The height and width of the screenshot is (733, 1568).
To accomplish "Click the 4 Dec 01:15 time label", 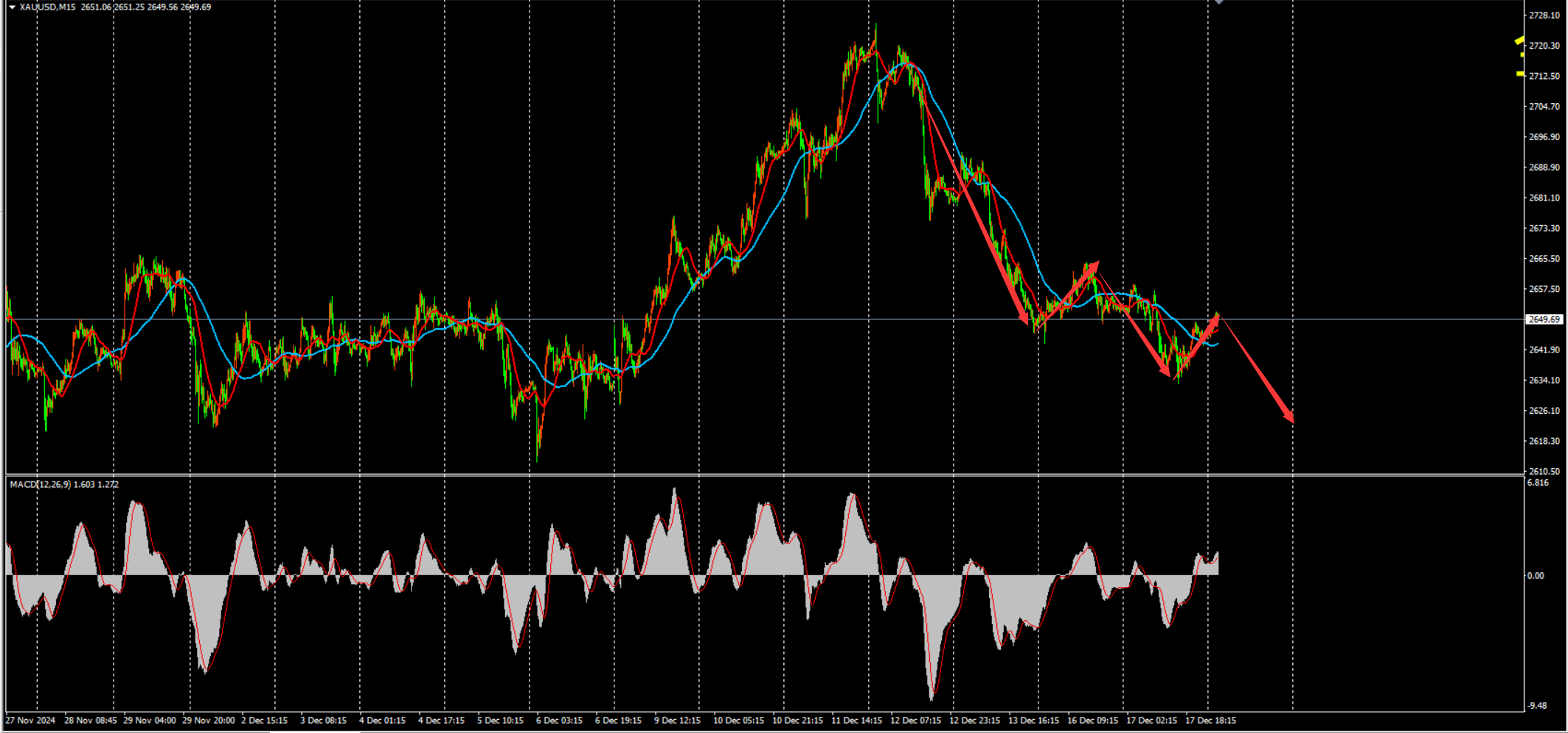I will click(x=383, y=720).
